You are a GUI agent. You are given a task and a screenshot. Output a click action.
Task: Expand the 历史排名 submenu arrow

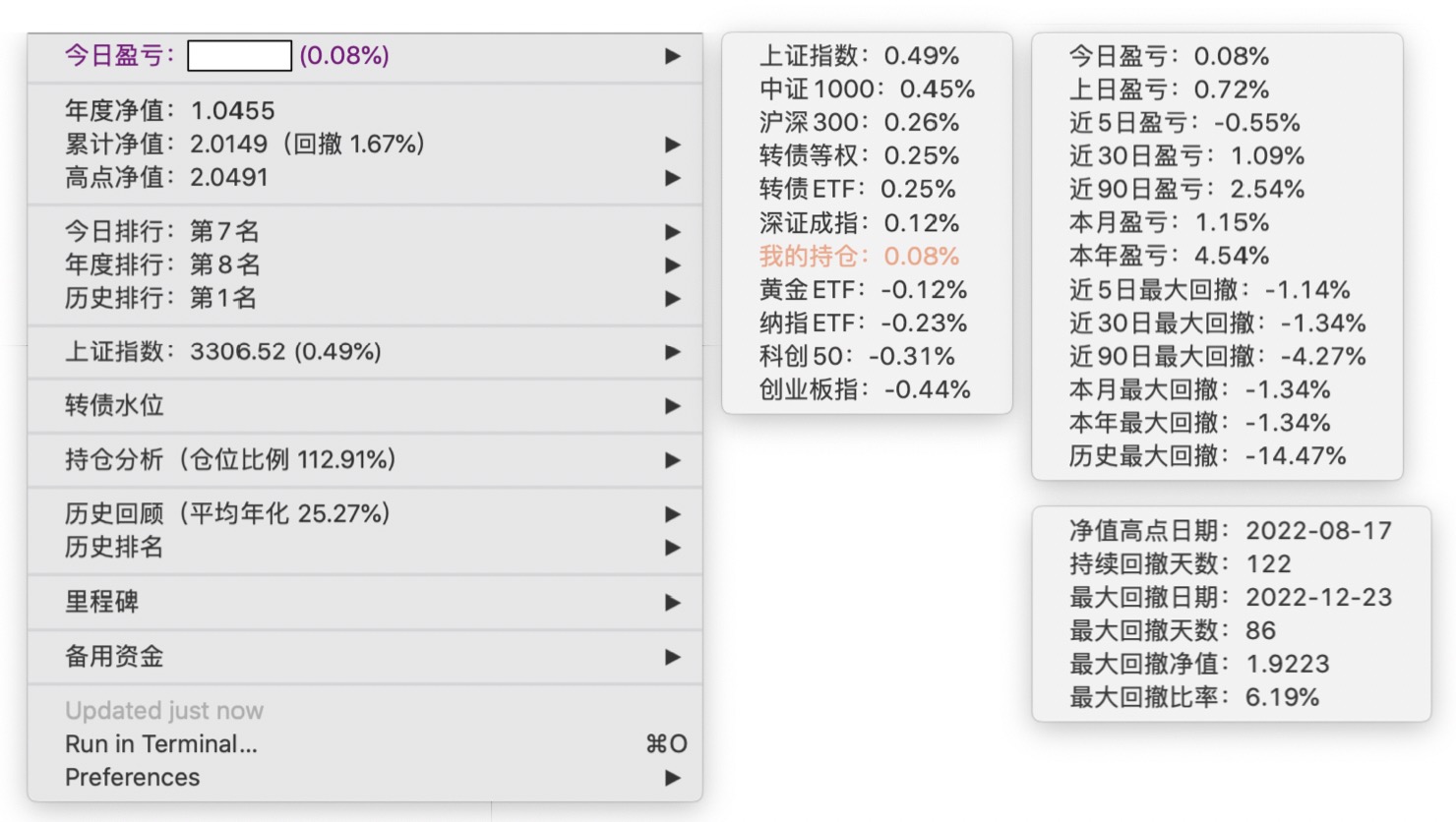(x=673, y=548)
